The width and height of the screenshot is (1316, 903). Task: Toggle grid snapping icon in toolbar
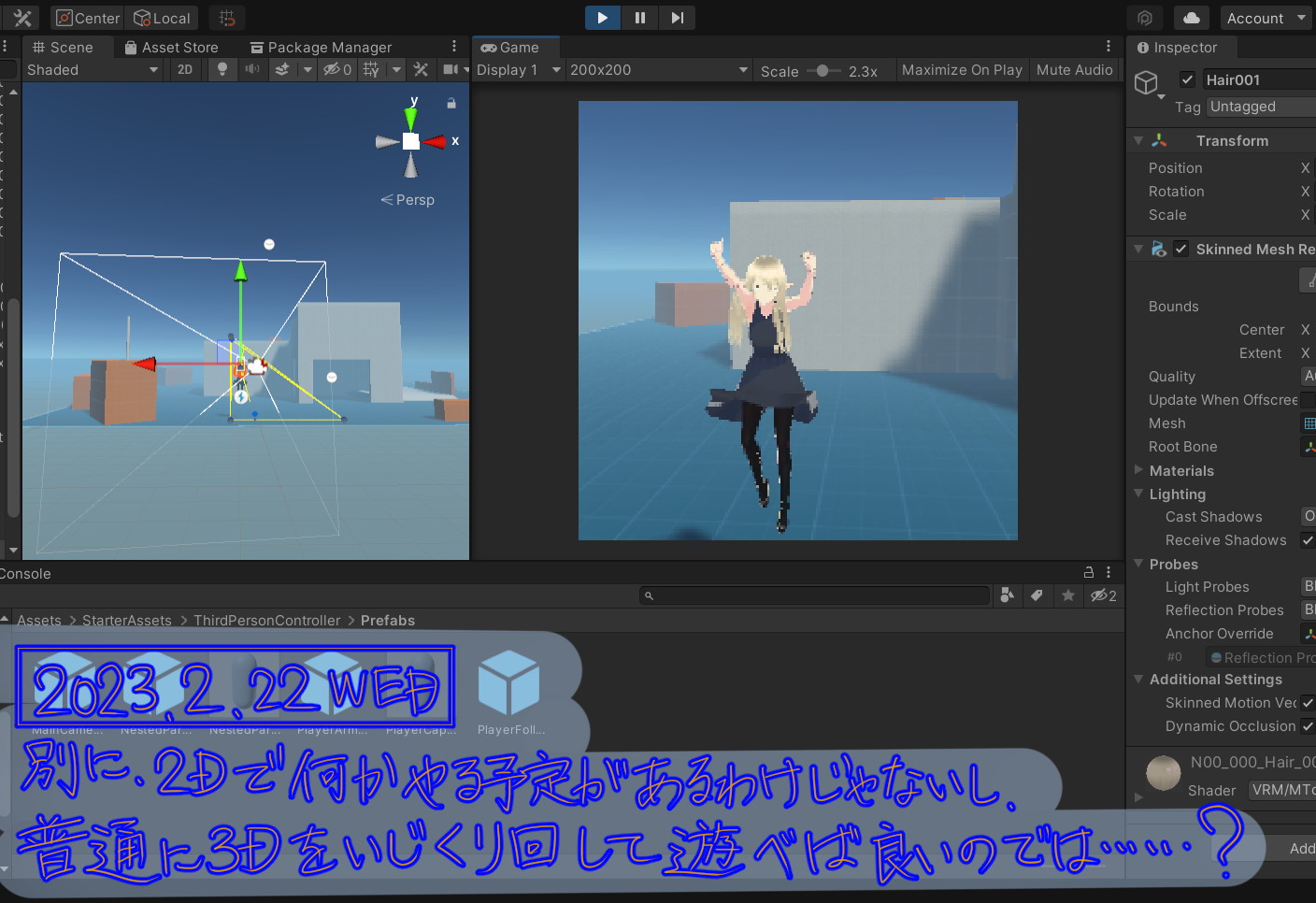tap(226, 18)
